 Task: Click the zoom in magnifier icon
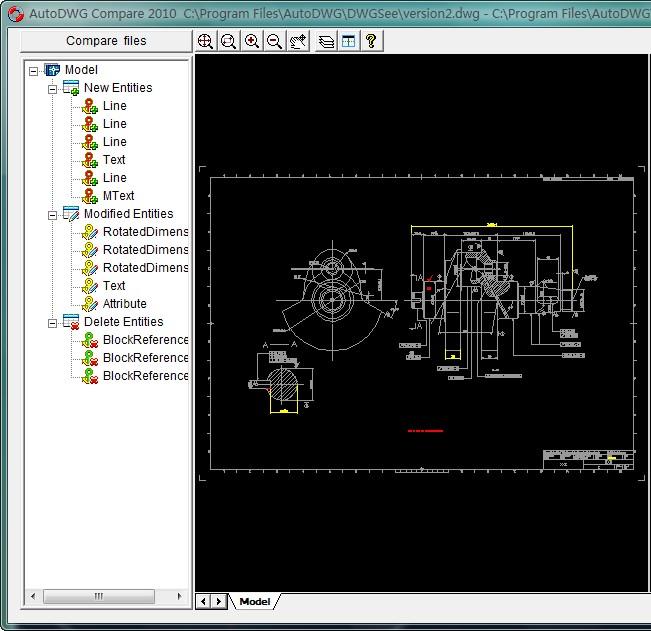pos(251,41)
